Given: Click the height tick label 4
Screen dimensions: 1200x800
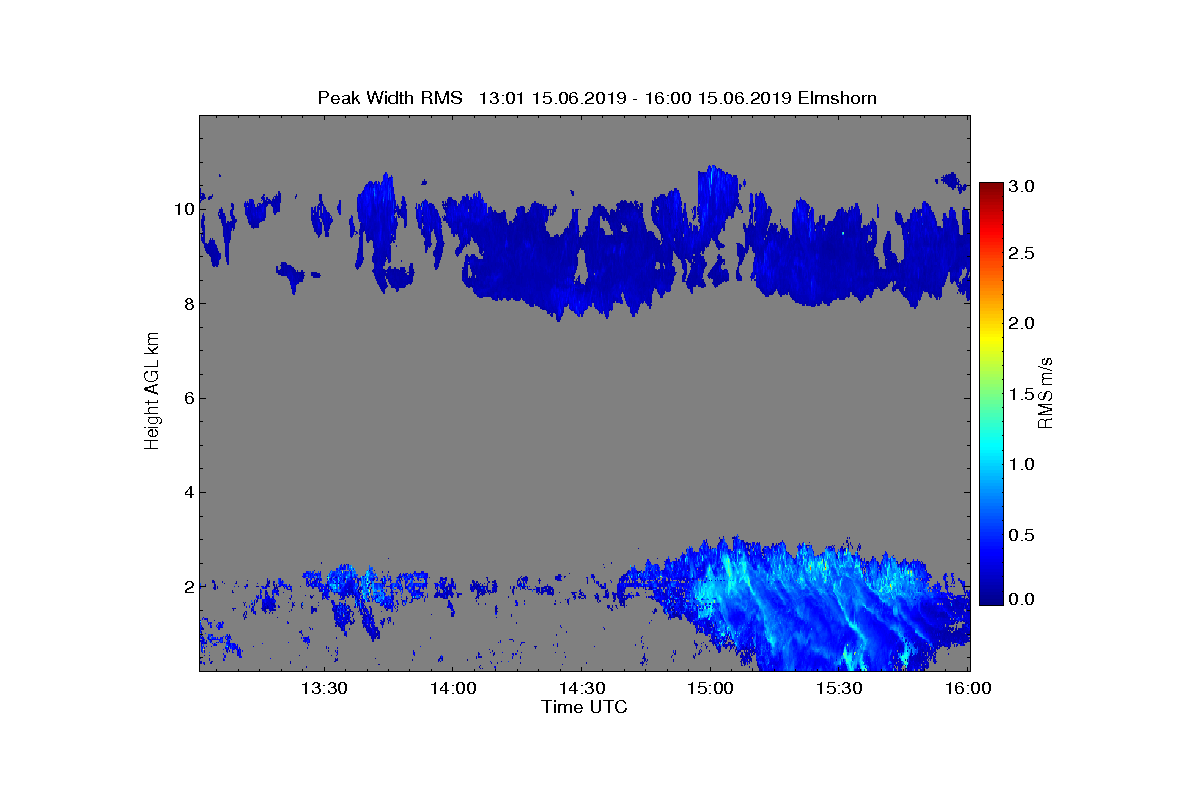Looking at the screenshot, I should [188, 492].
